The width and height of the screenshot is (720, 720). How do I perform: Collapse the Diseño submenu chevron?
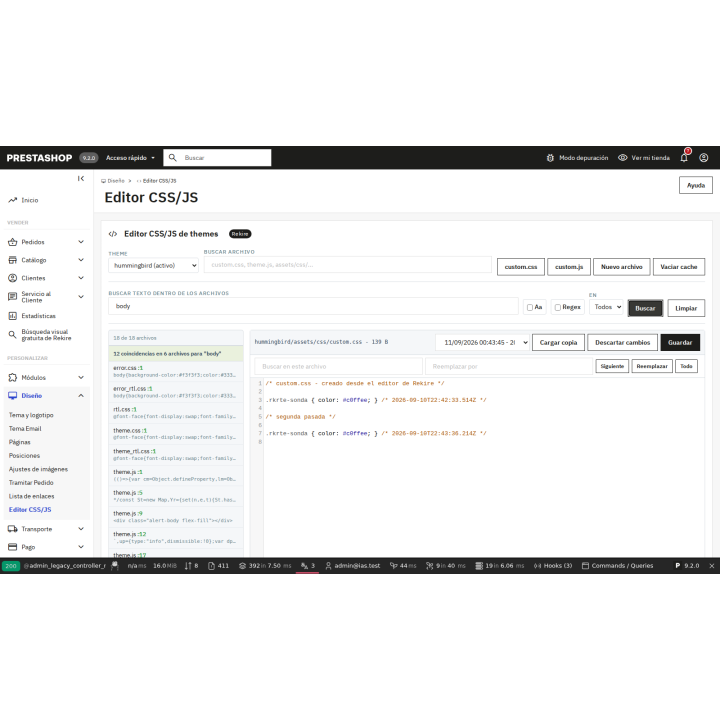[81, 395]
